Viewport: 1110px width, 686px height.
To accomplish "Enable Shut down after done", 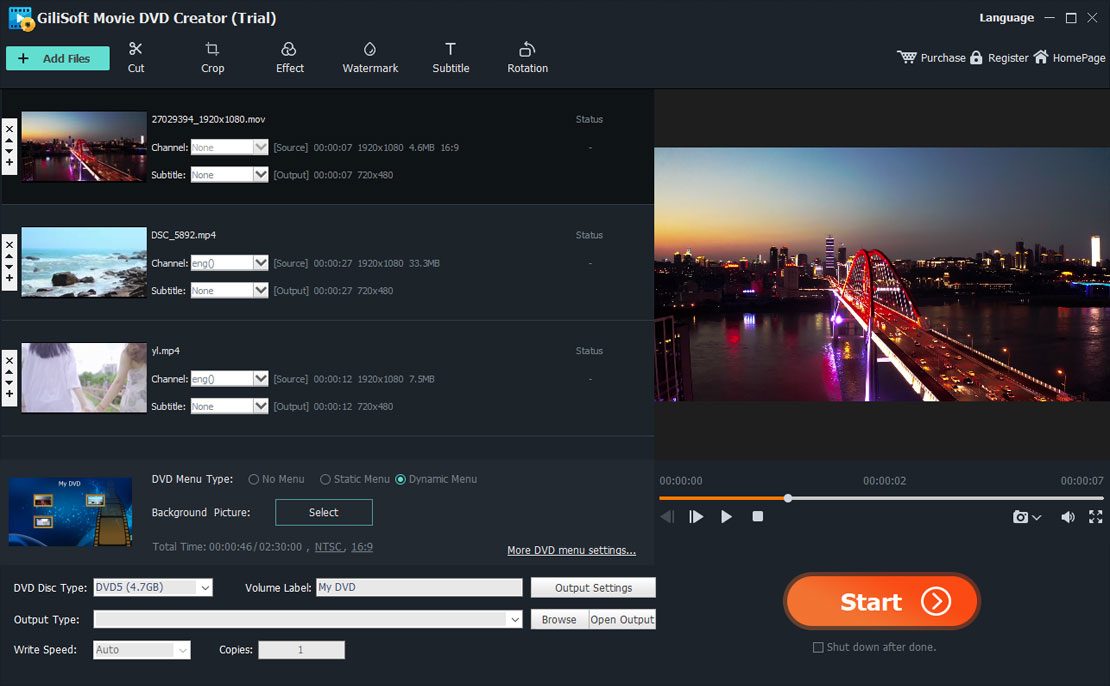I will click(816, 647).
